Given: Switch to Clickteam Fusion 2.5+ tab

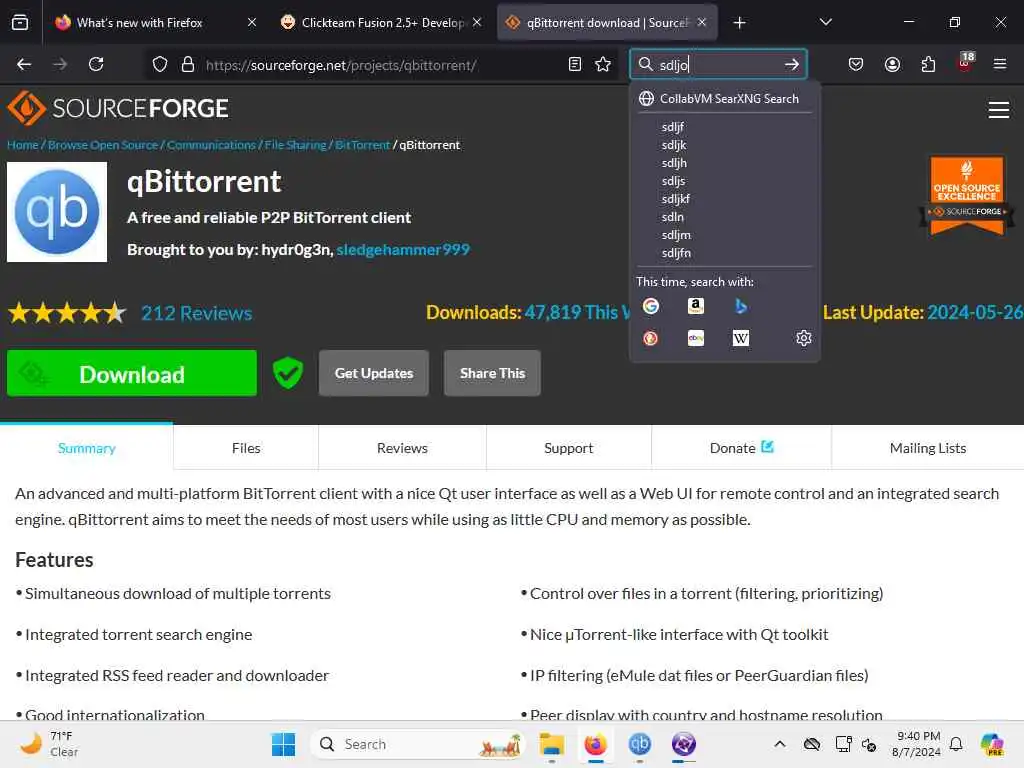Looking at the screenshot, I should (383, 22).
